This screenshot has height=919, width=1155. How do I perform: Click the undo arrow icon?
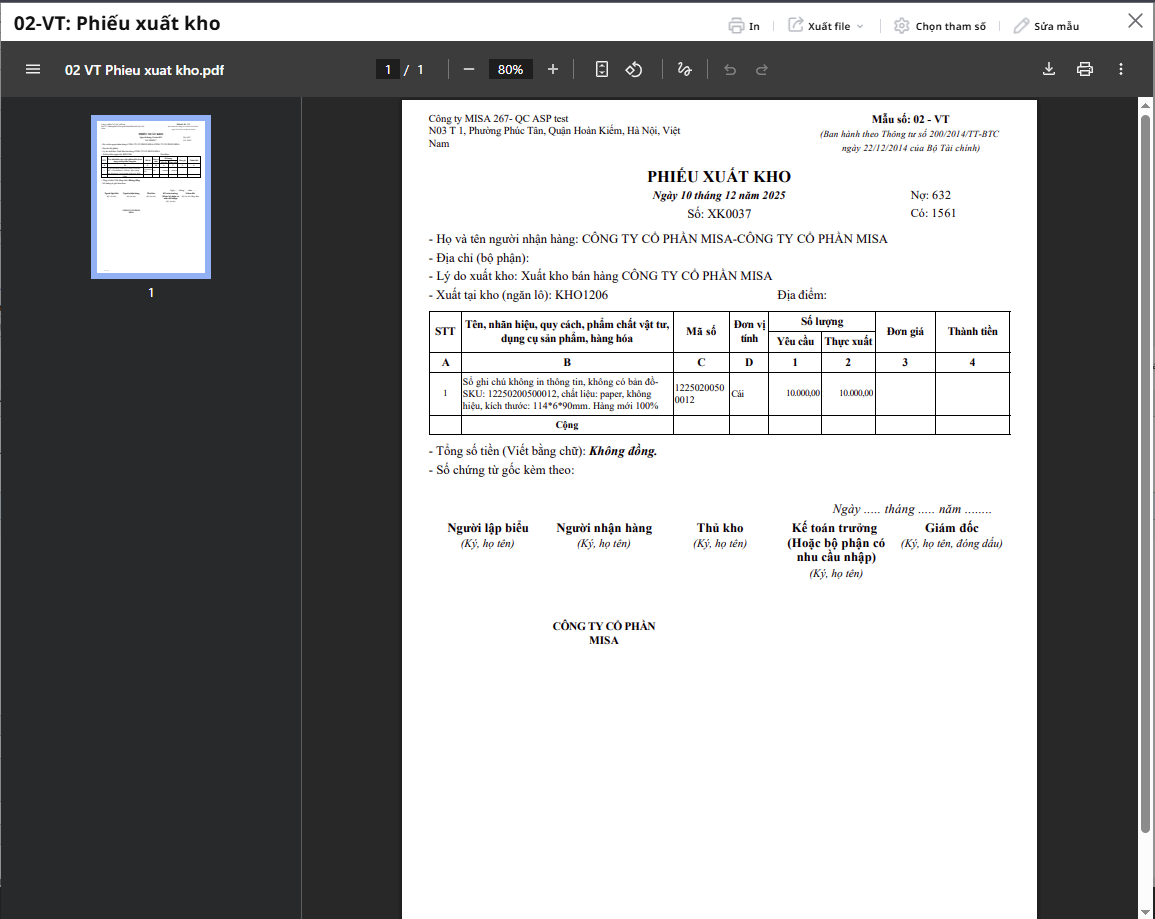pyautogui.click(x=730, y=69)
